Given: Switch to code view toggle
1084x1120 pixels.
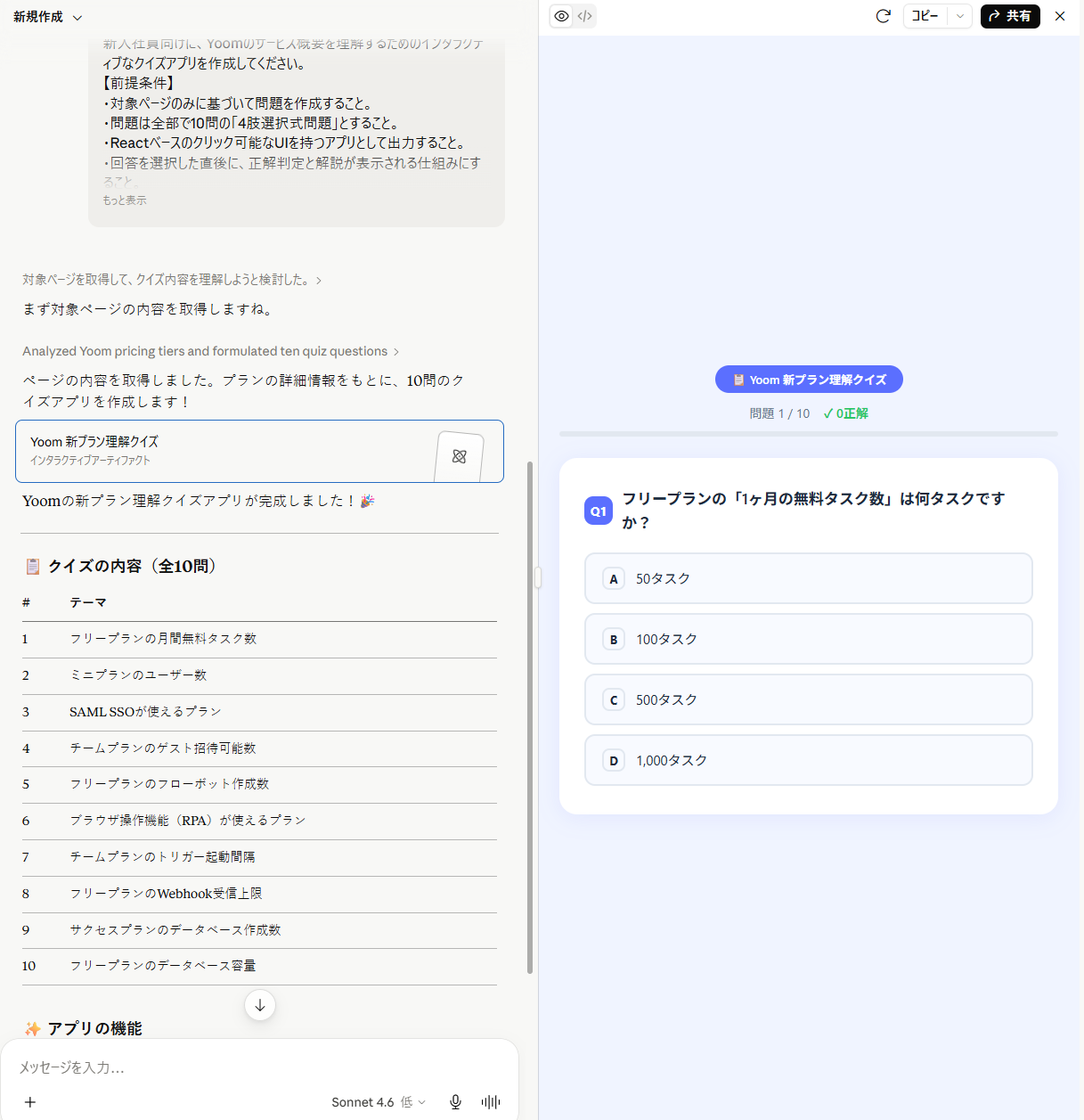Looking at the screenshot, I should [x=585, y=16].
